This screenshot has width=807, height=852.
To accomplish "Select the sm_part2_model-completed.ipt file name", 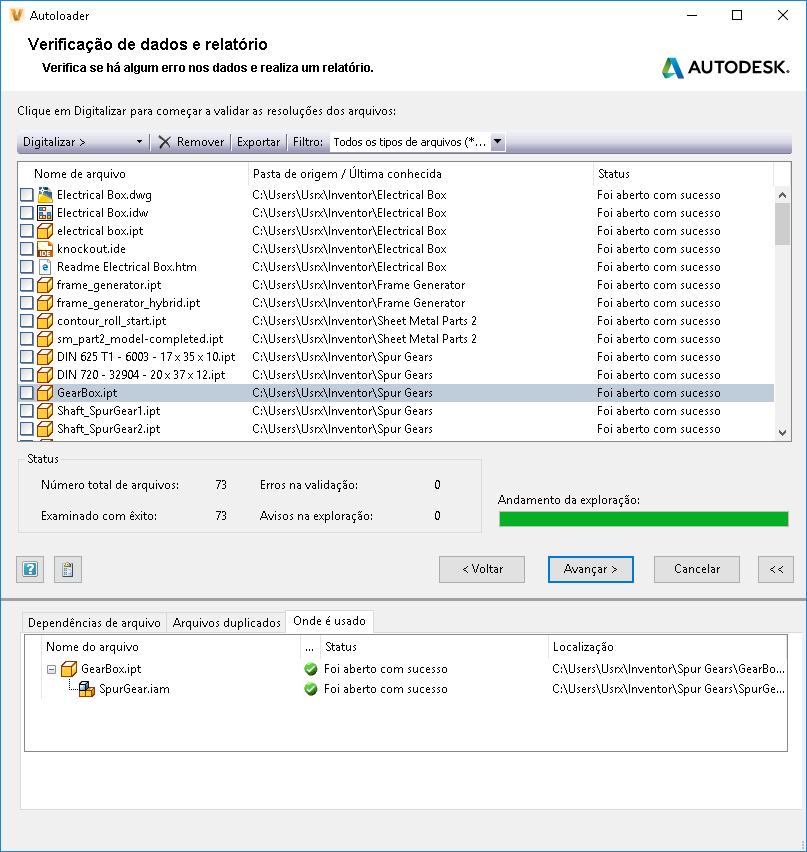I will 140,339.
